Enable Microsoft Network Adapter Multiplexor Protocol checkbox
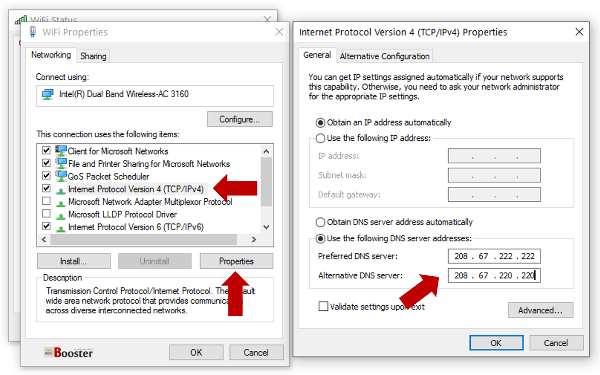This screenshot has width=600, height=375. pyautogui.click(x=46, y=201)
